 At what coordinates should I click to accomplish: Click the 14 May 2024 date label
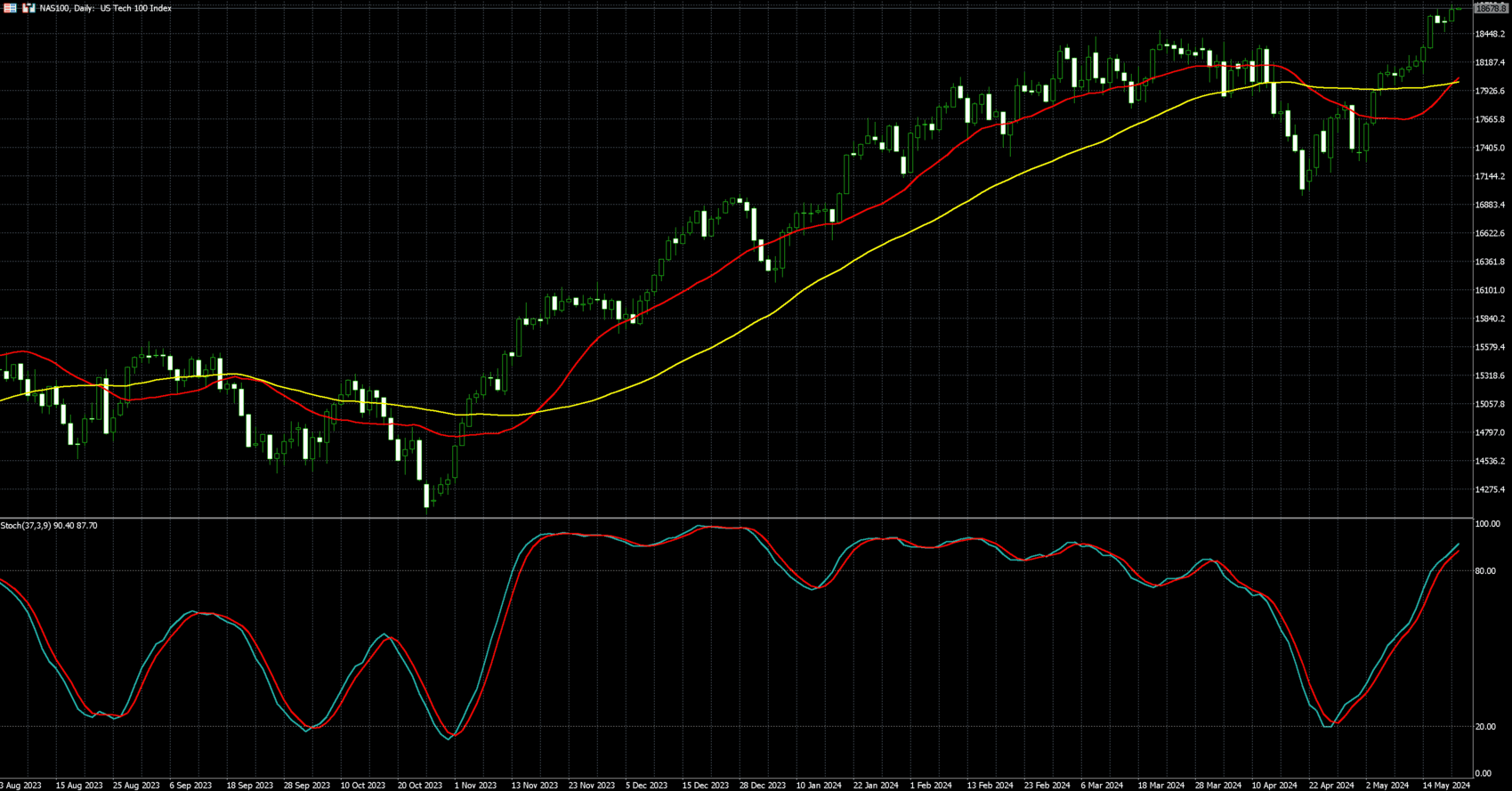[x=1446, y=785]
